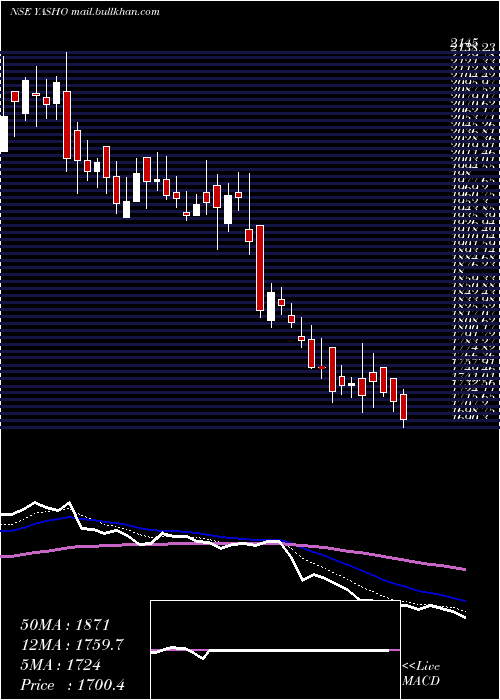The height and width of the screenshot is (700, 500).
Task: Click the <<Live MACD label
Action: 421,674
